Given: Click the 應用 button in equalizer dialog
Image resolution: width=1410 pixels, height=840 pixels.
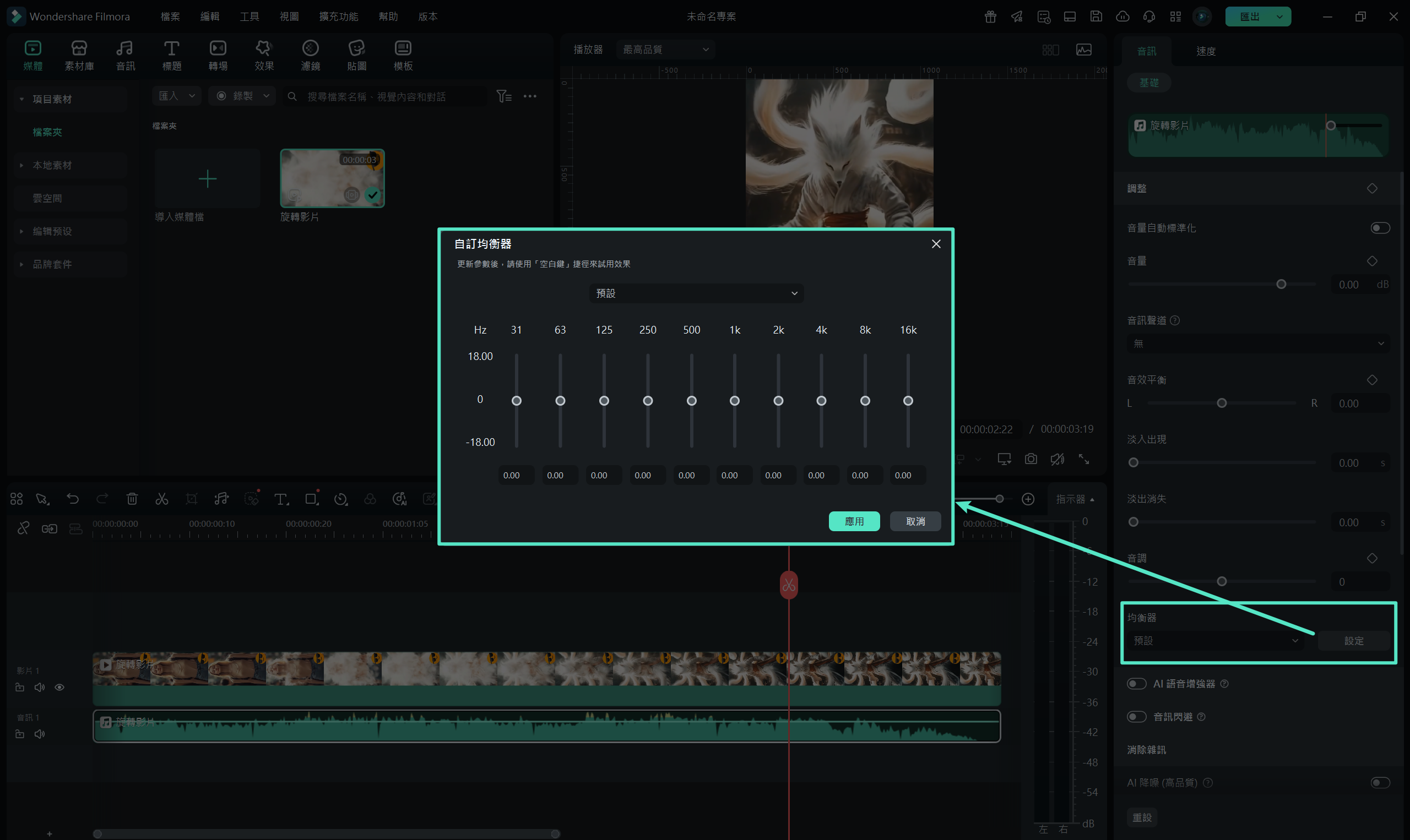Looking at the screenshot, I should point(854,521).
